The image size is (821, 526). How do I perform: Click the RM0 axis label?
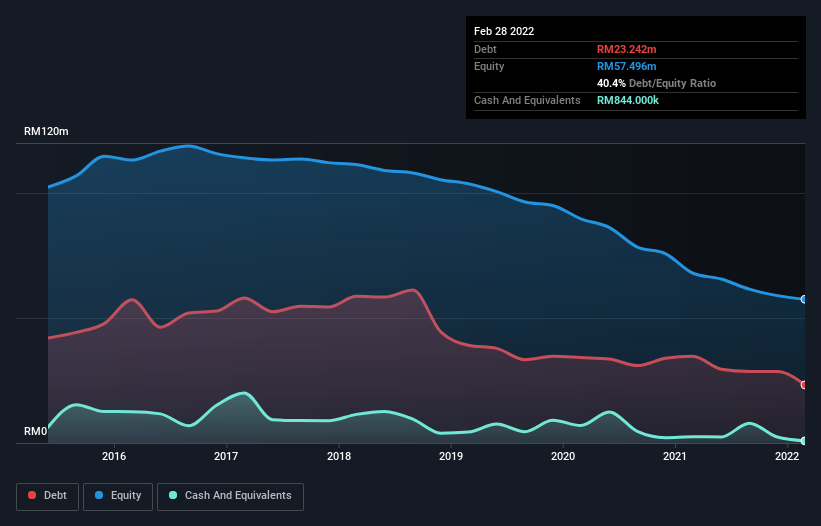click(x=35, y=431)
